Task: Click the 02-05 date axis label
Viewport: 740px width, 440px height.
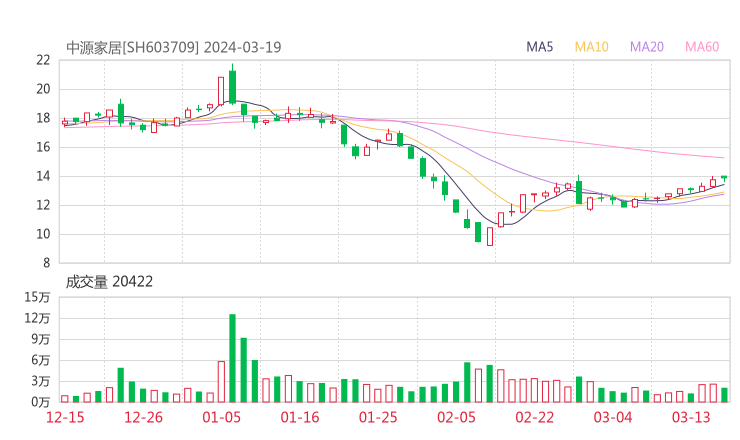Action: (456, 417)
